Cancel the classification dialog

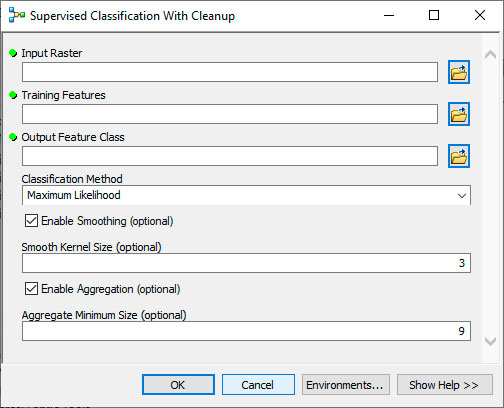(x=258, y=385)
